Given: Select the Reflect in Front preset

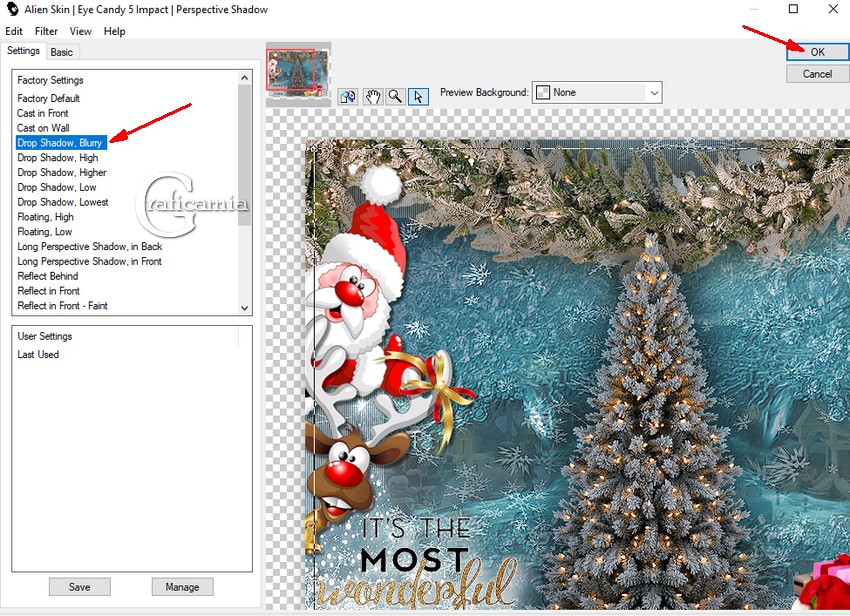Looking at the screenshot, I should tap(48, 291).
